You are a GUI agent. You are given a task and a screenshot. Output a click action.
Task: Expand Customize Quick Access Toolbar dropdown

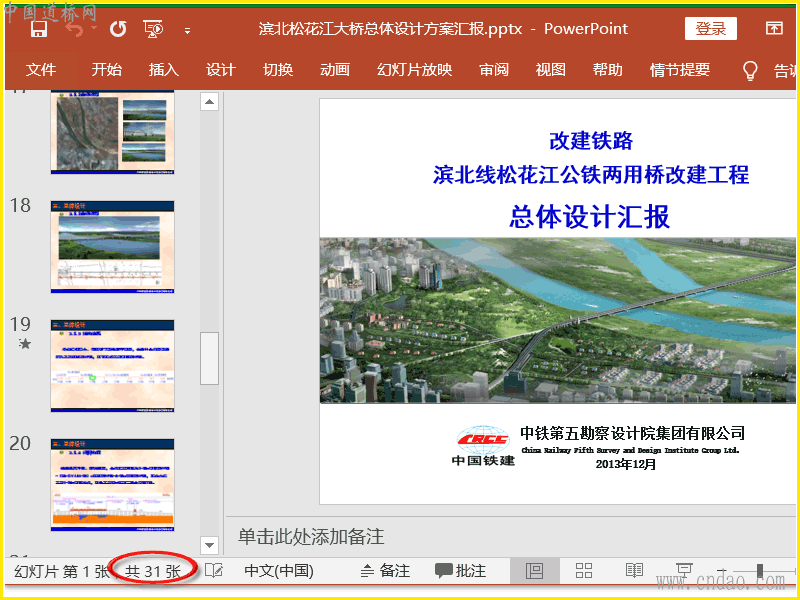coord(187,30)
